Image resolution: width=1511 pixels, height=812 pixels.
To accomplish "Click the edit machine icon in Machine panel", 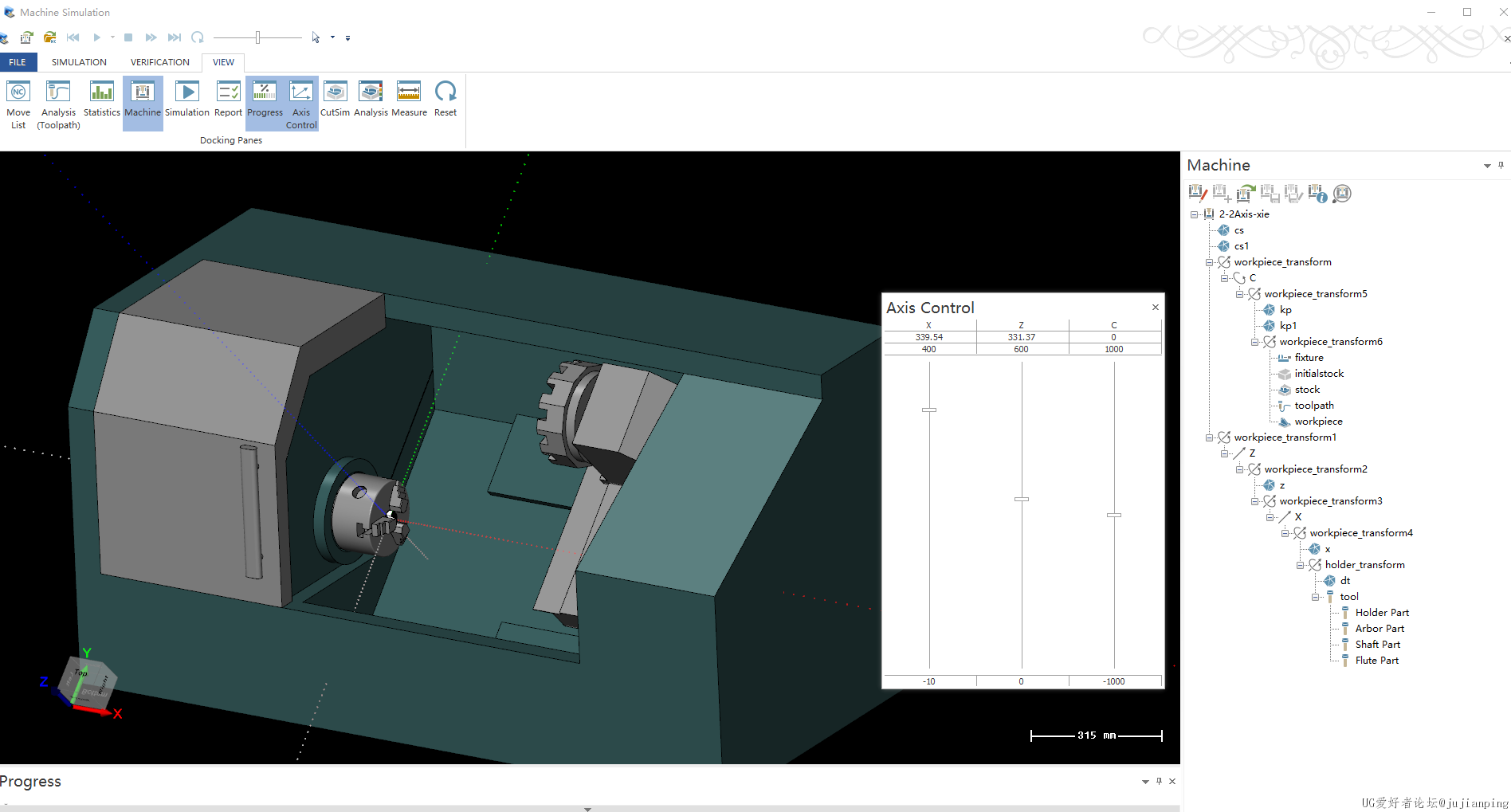I will pyautogui.click(x=1197, y=193).
